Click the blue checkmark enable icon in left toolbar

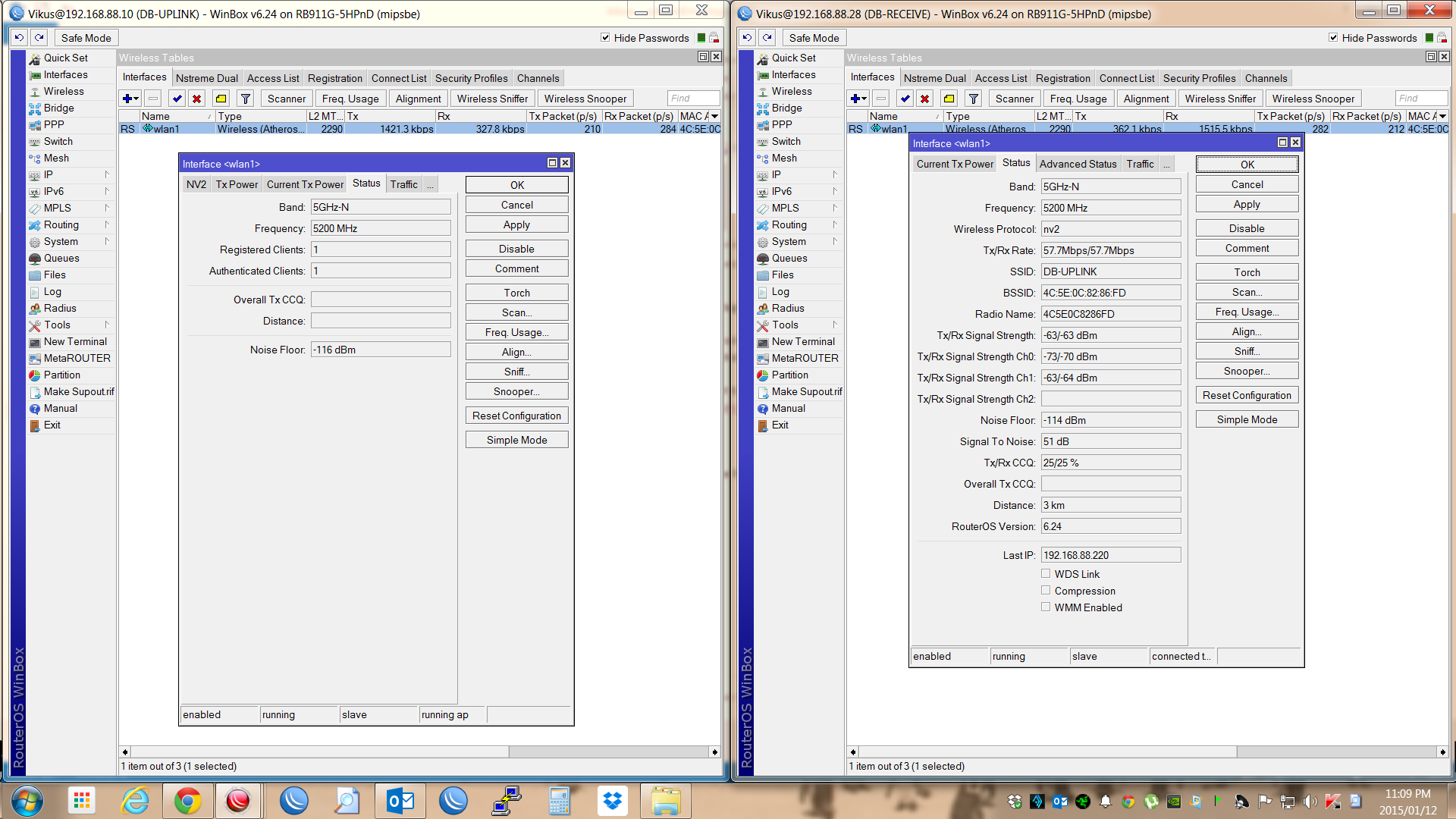pyautogui.click(x=177, y=99)
